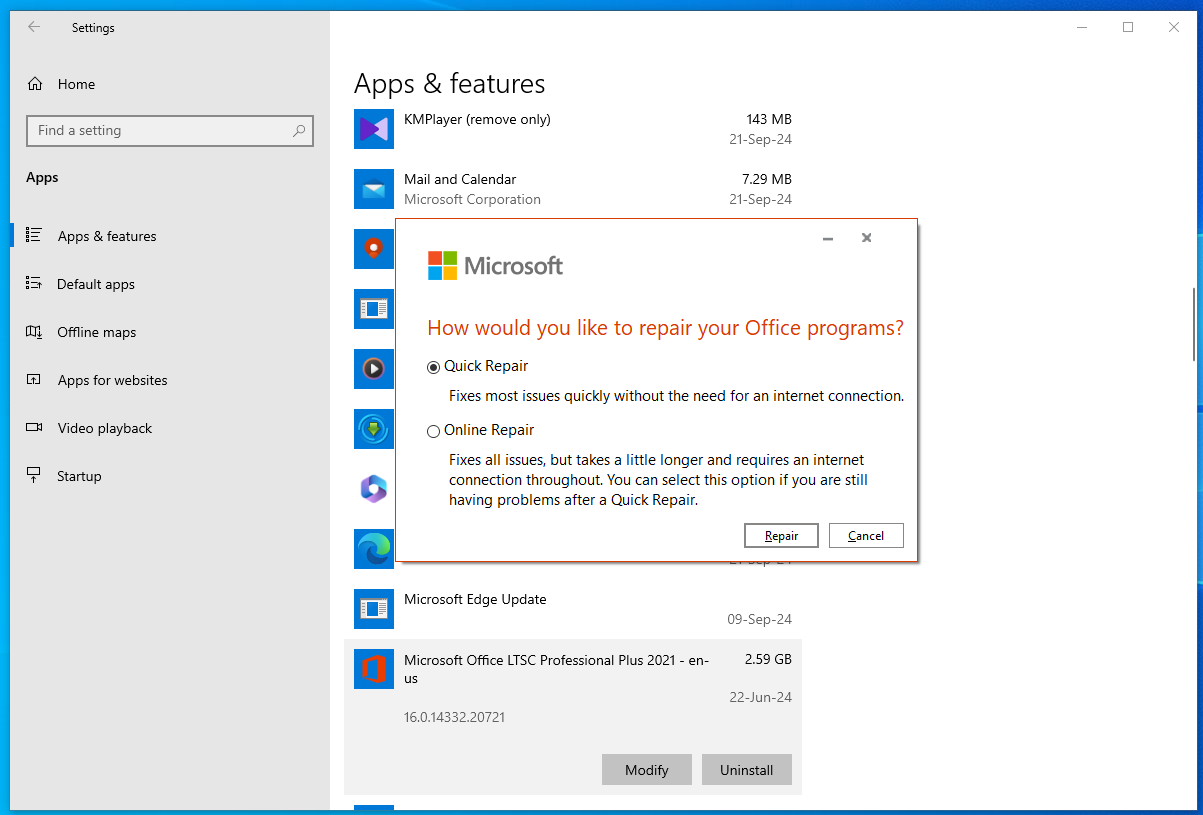
Task: Click the magnifier icon in the search box
Action: click(299, 130)
